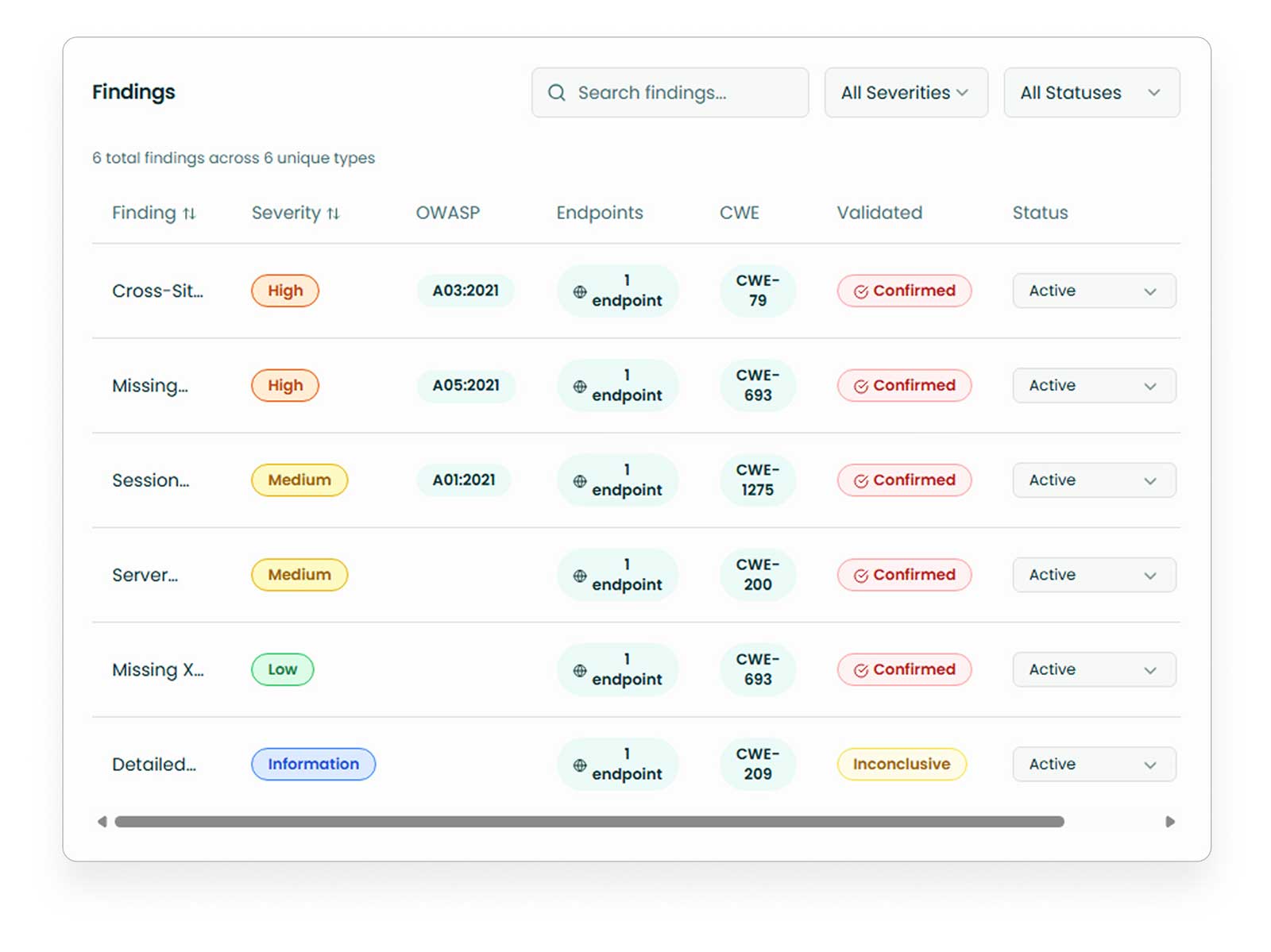
Task: Click the checkmark icon in Session row's Confirmed badge
Action: tap(862, 480)
